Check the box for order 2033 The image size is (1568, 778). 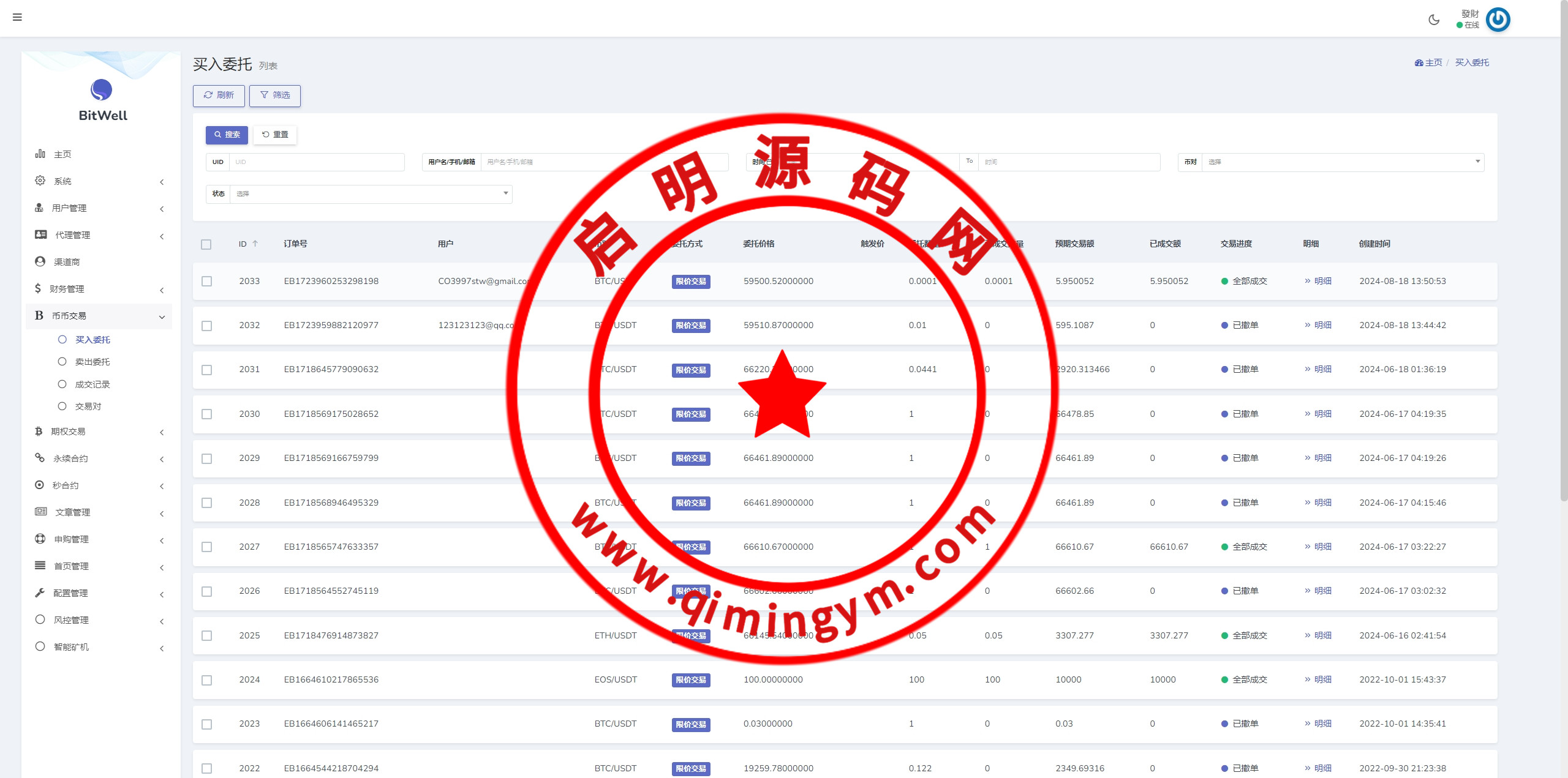coord(207,282)
